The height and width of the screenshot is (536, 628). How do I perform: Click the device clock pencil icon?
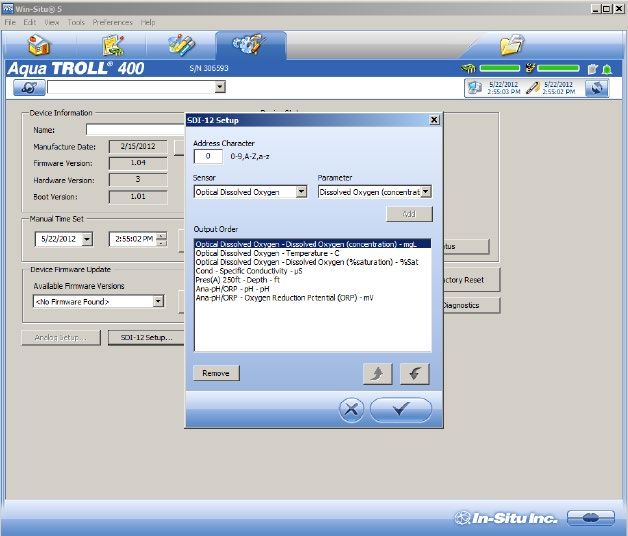(x=532, y=88)
